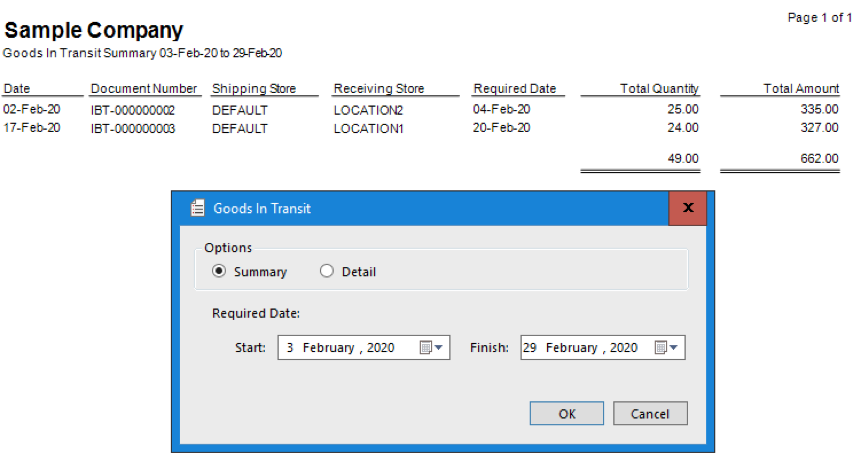Image resolution: width=860 pixels, height=468 pixels.
Task: Click the day 29 in Finish date
Action: point(530,348)
